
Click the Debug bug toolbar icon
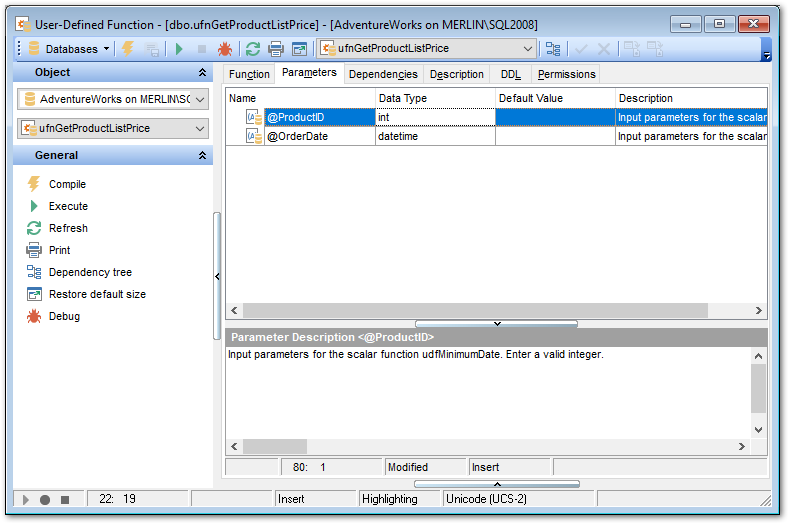224,49
